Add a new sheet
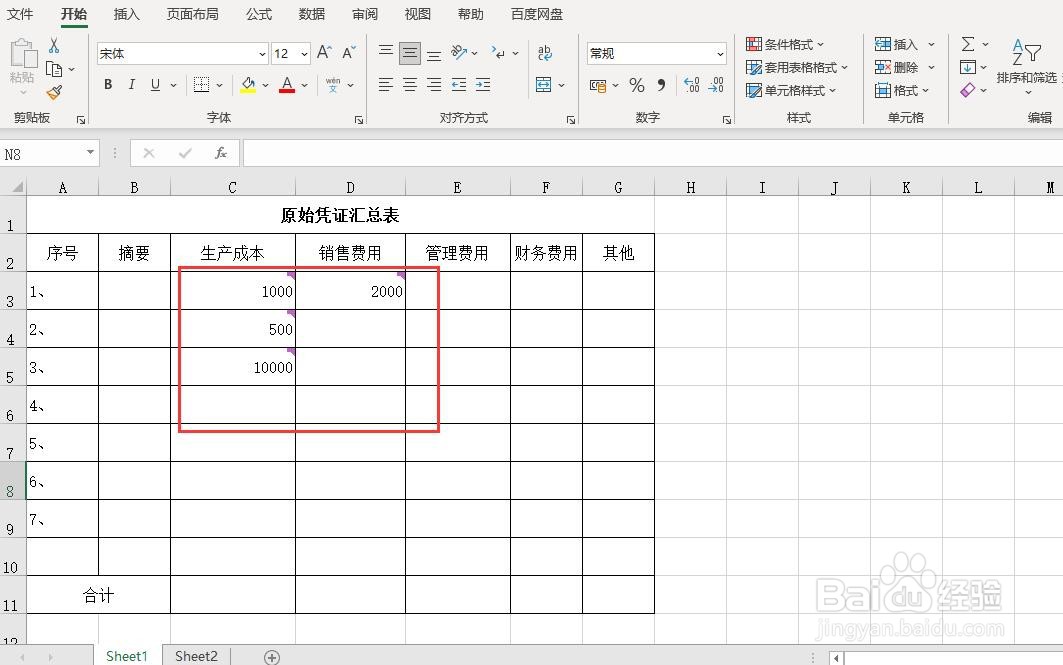The image size is (1063, 665). 272,657
